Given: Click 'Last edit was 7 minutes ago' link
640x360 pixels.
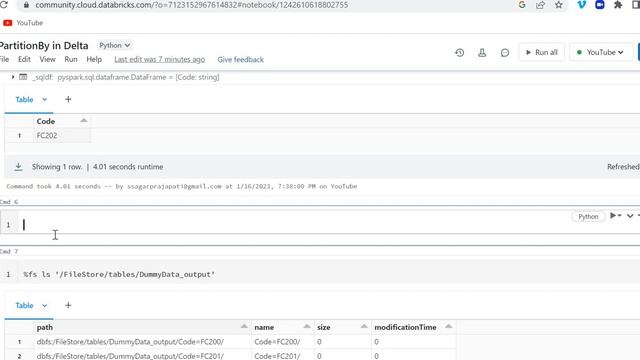Looking at the screenshot, I should click(x=160, y=60).
